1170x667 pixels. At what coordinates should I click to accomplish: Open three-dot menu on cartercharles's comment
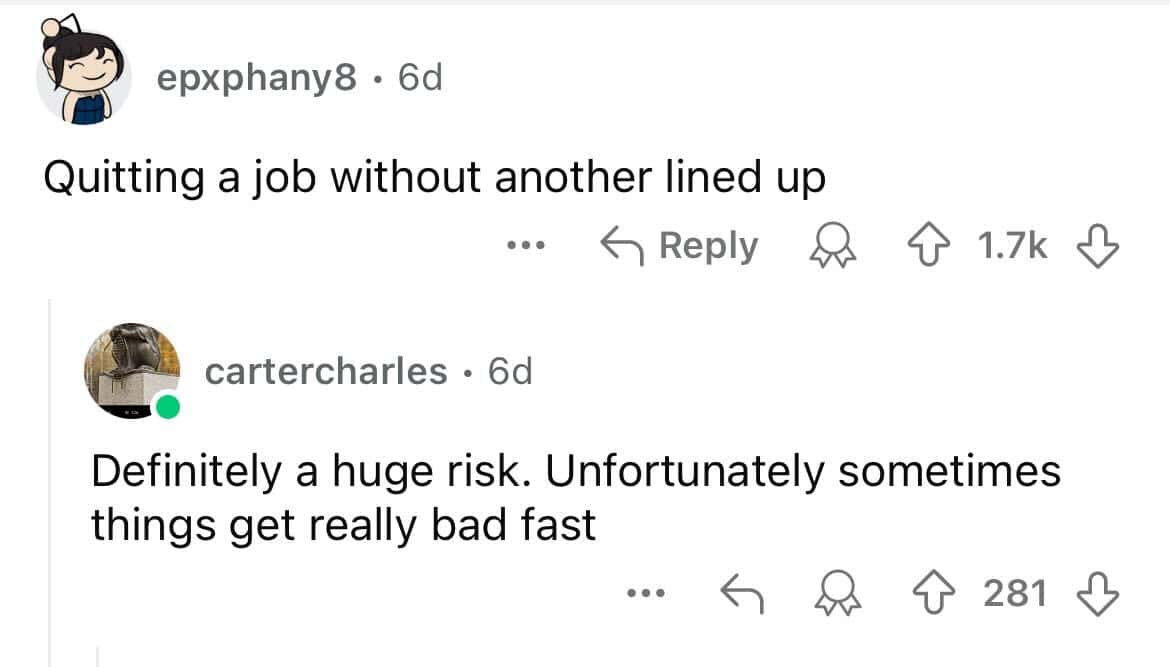(647, 593)
